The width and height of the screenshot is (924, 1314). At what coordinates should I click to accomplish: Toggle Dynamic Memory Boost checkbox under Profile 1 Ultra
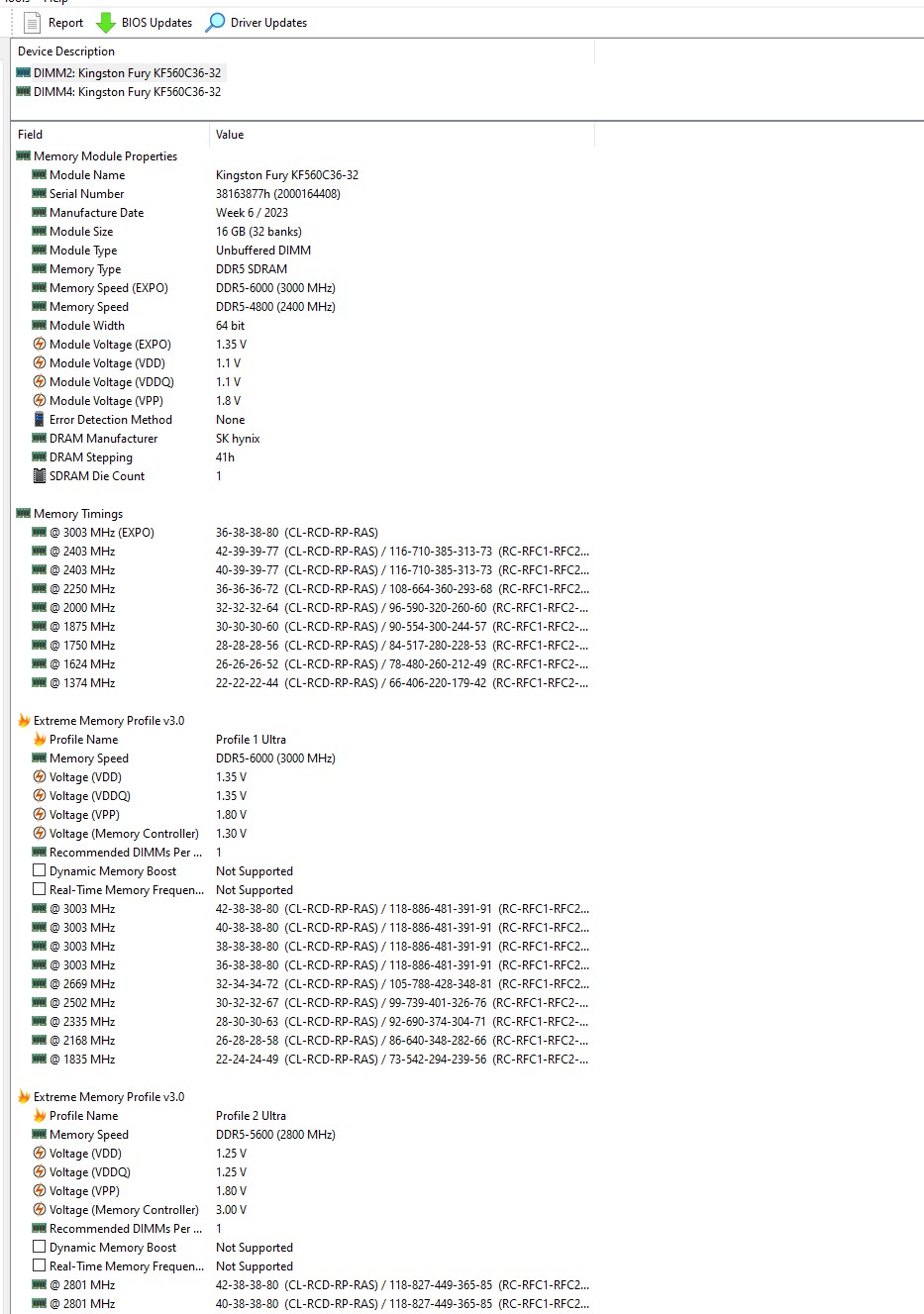[40, 870]
